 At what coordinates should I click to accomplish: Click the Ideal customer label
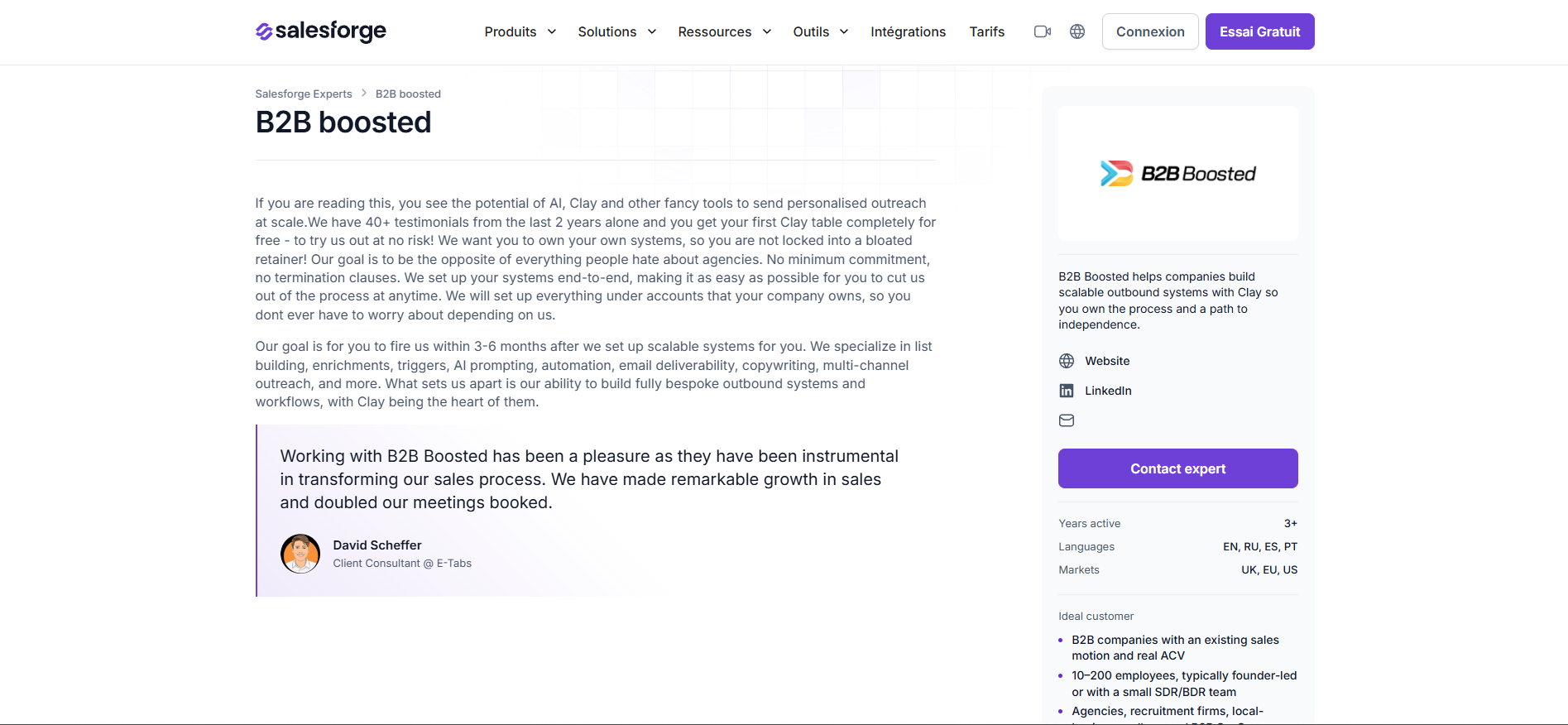click(x=1096, y=617)
